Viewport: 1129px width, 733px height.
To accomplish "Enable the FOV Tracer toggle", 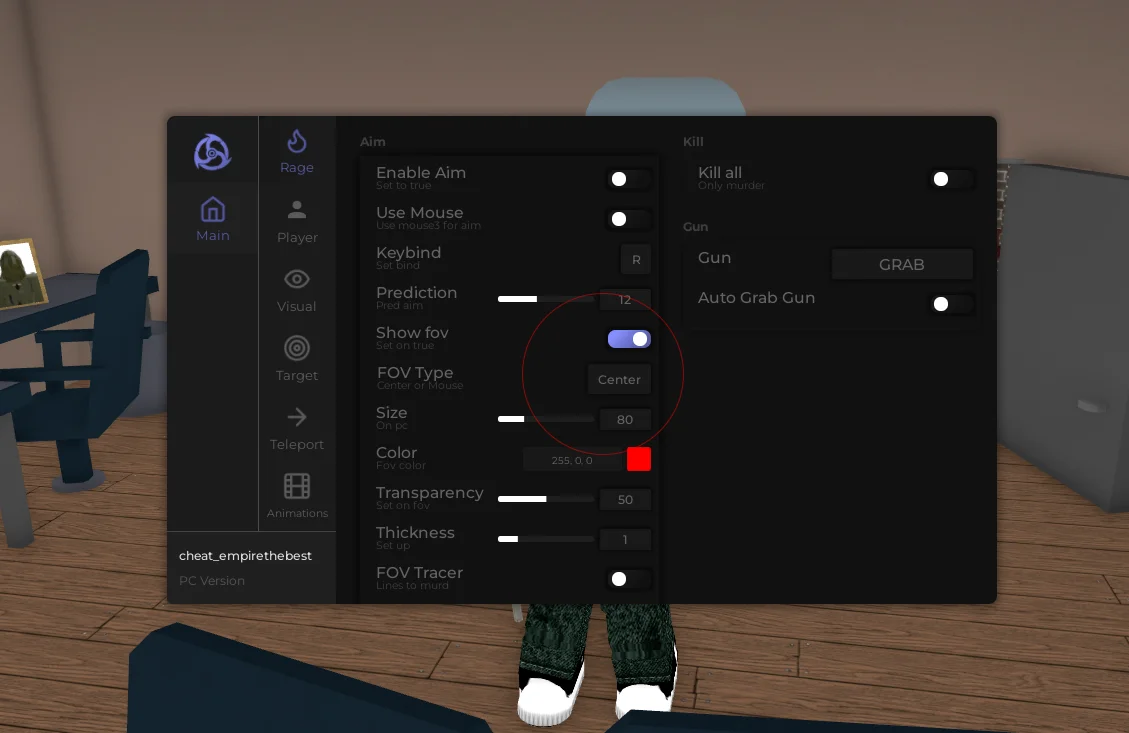I will coord(629,579).
